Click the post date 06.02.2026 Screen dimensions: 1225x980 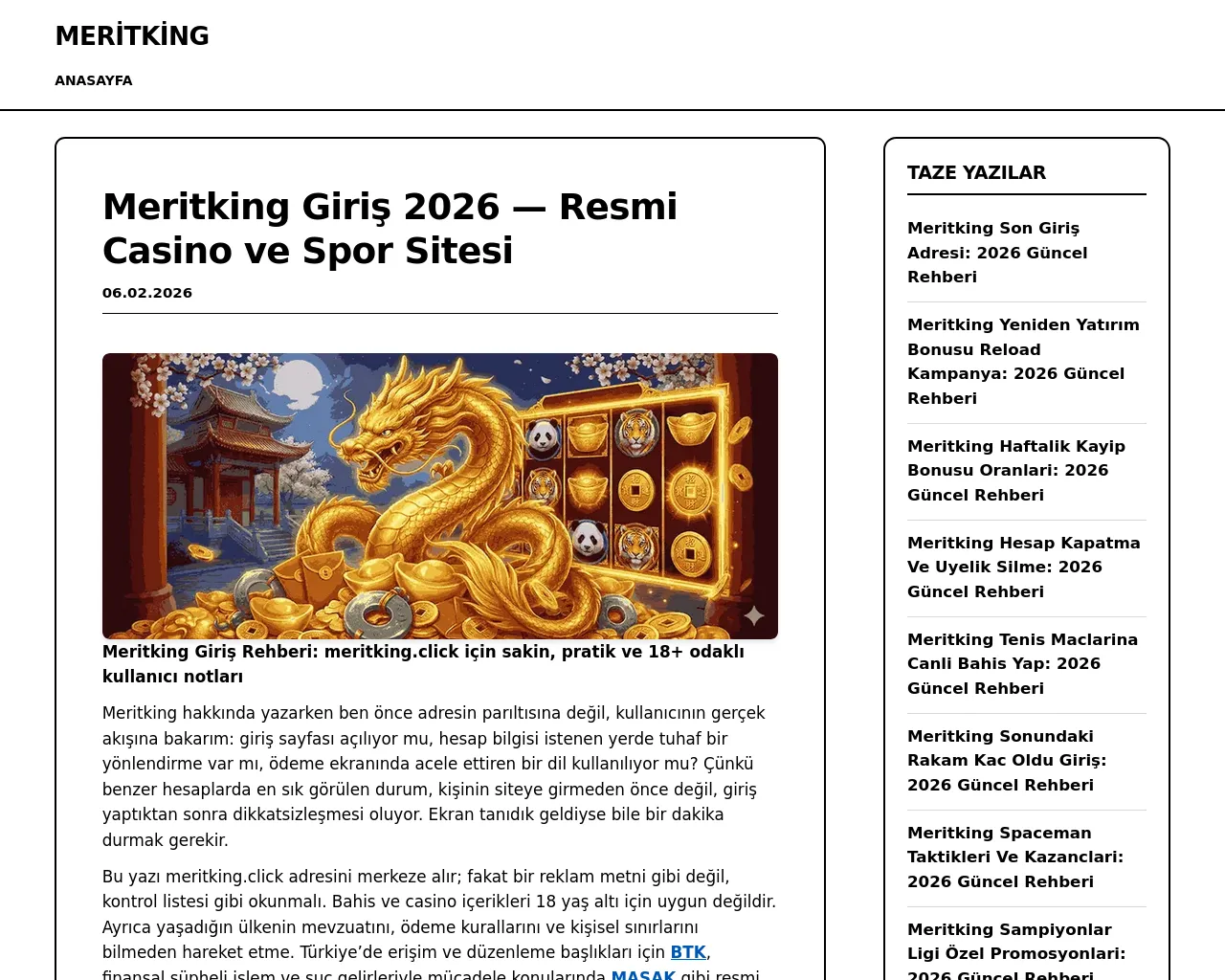147,293
